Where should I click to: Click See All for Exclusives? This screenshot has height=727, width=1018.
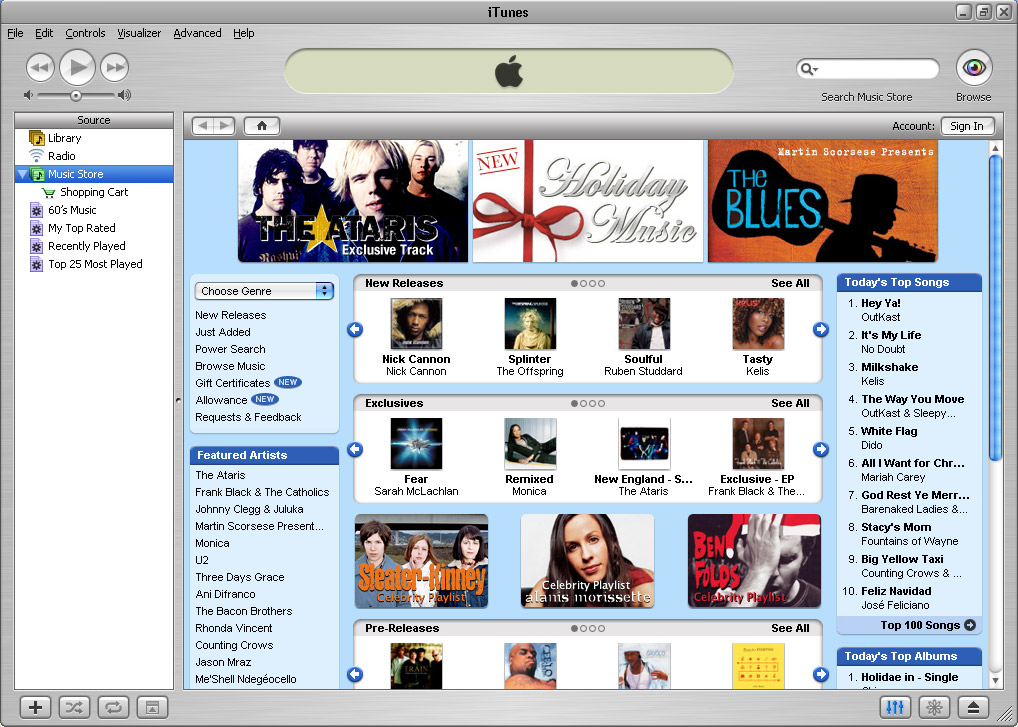point(790,403)
